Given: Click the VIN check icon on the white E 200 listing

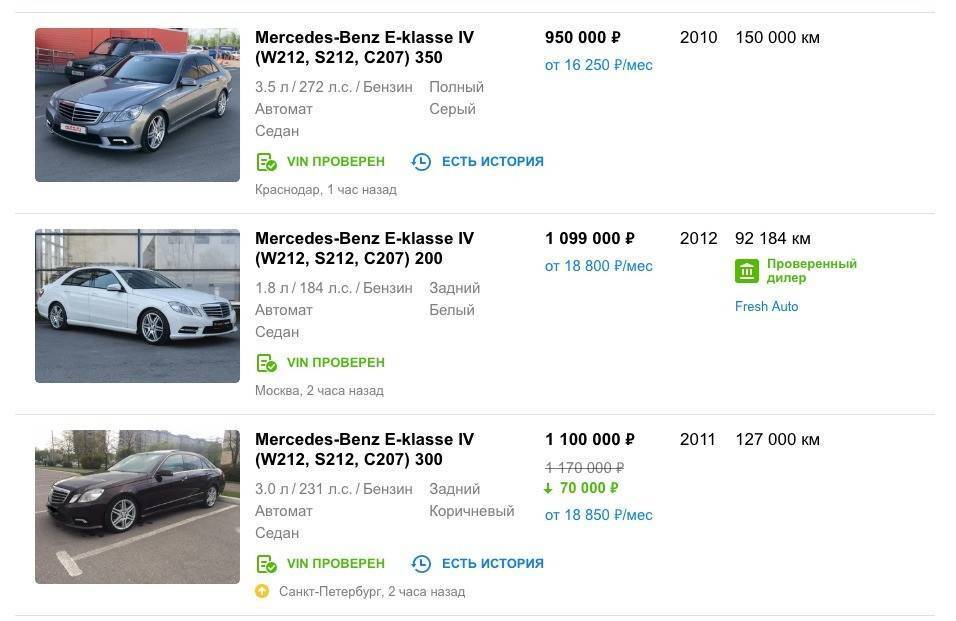Looking at the screenshot, I should point(266,363).
